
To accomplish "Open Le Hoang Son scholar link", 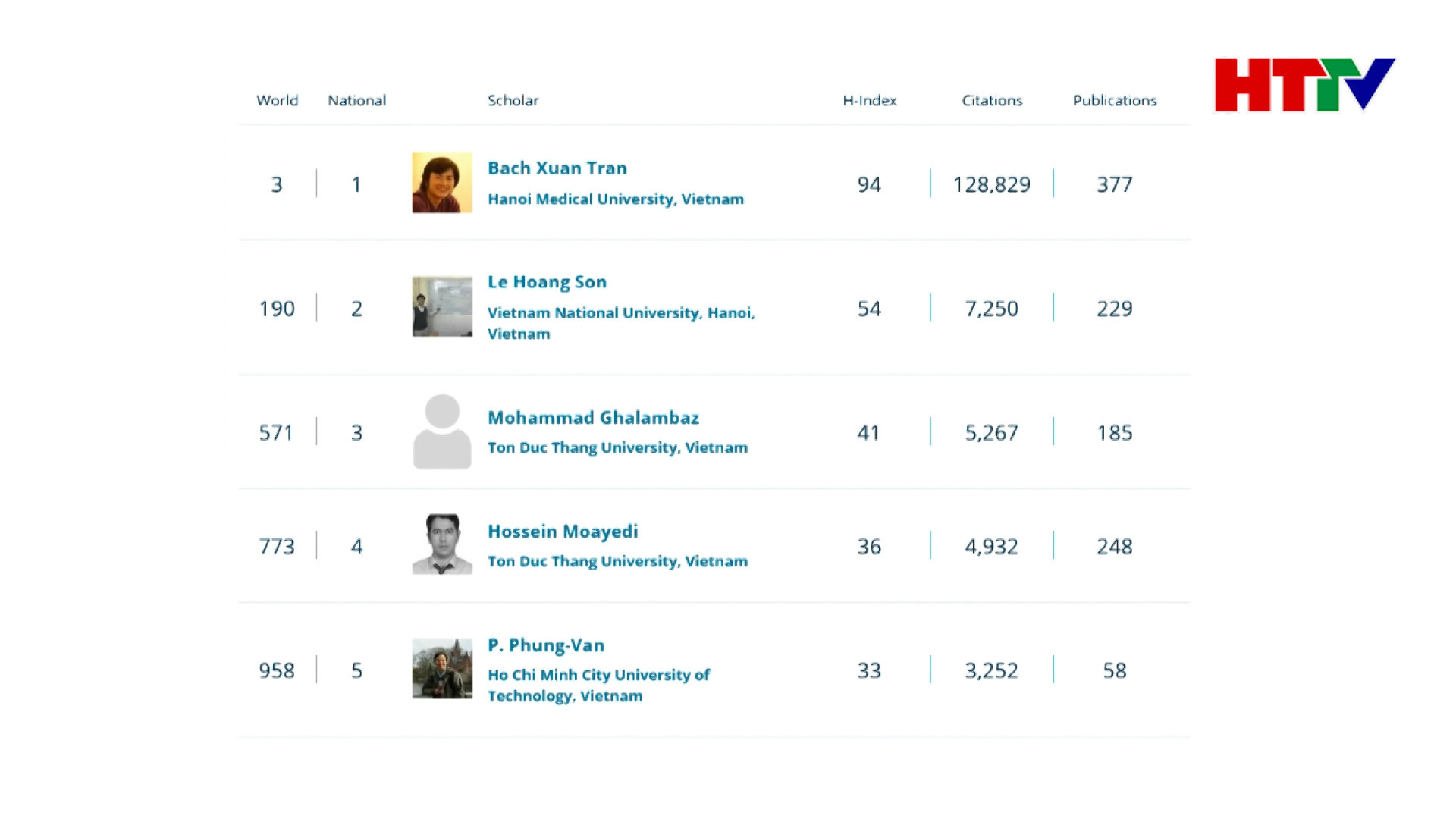I will [x=547, y=282].
